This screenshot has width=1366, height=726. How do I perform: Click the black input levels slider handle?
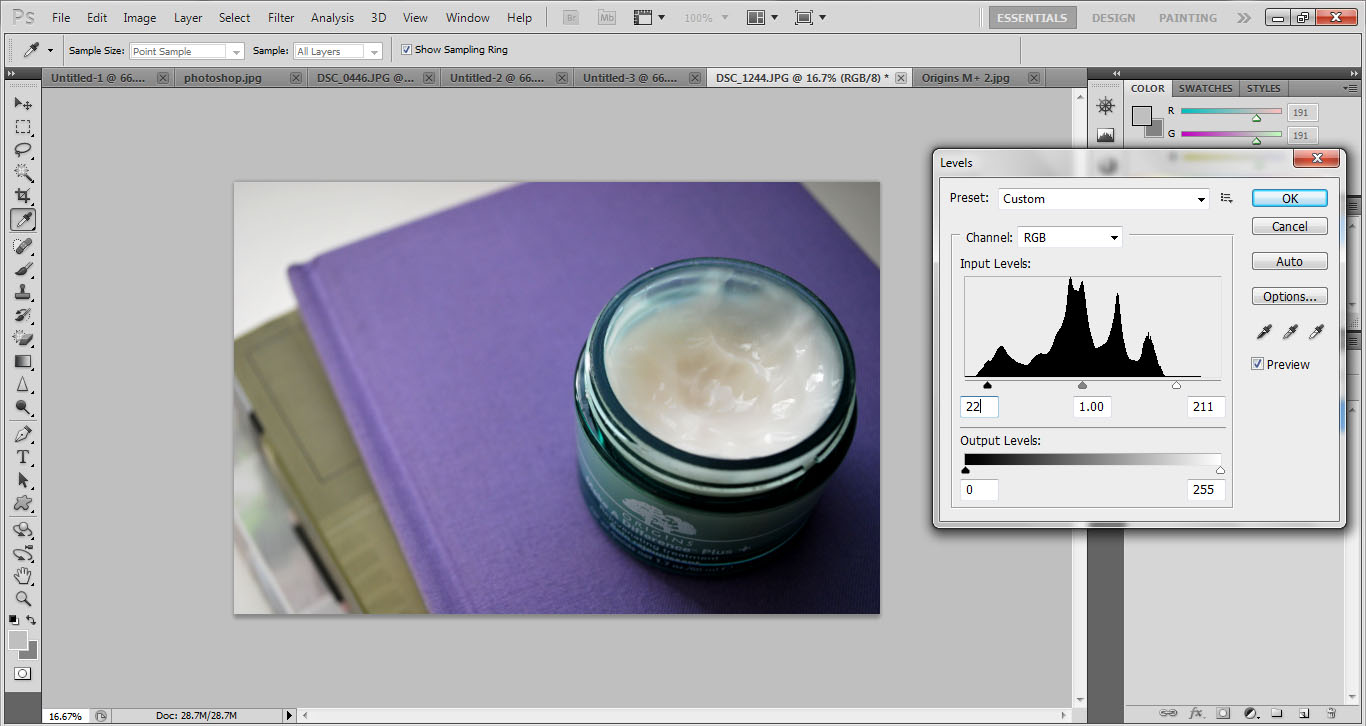987,385
